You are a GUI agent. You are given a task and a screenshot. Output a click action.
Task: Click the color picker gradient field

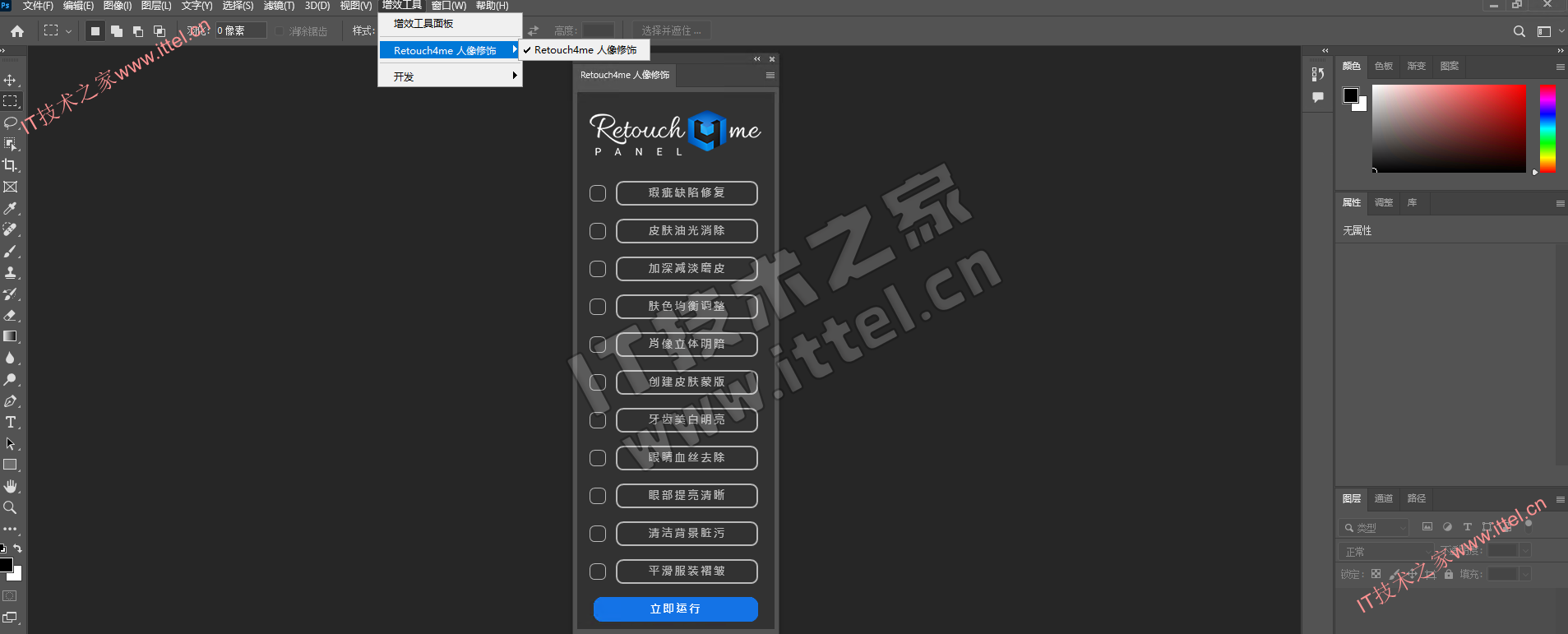pos(1449,128)
